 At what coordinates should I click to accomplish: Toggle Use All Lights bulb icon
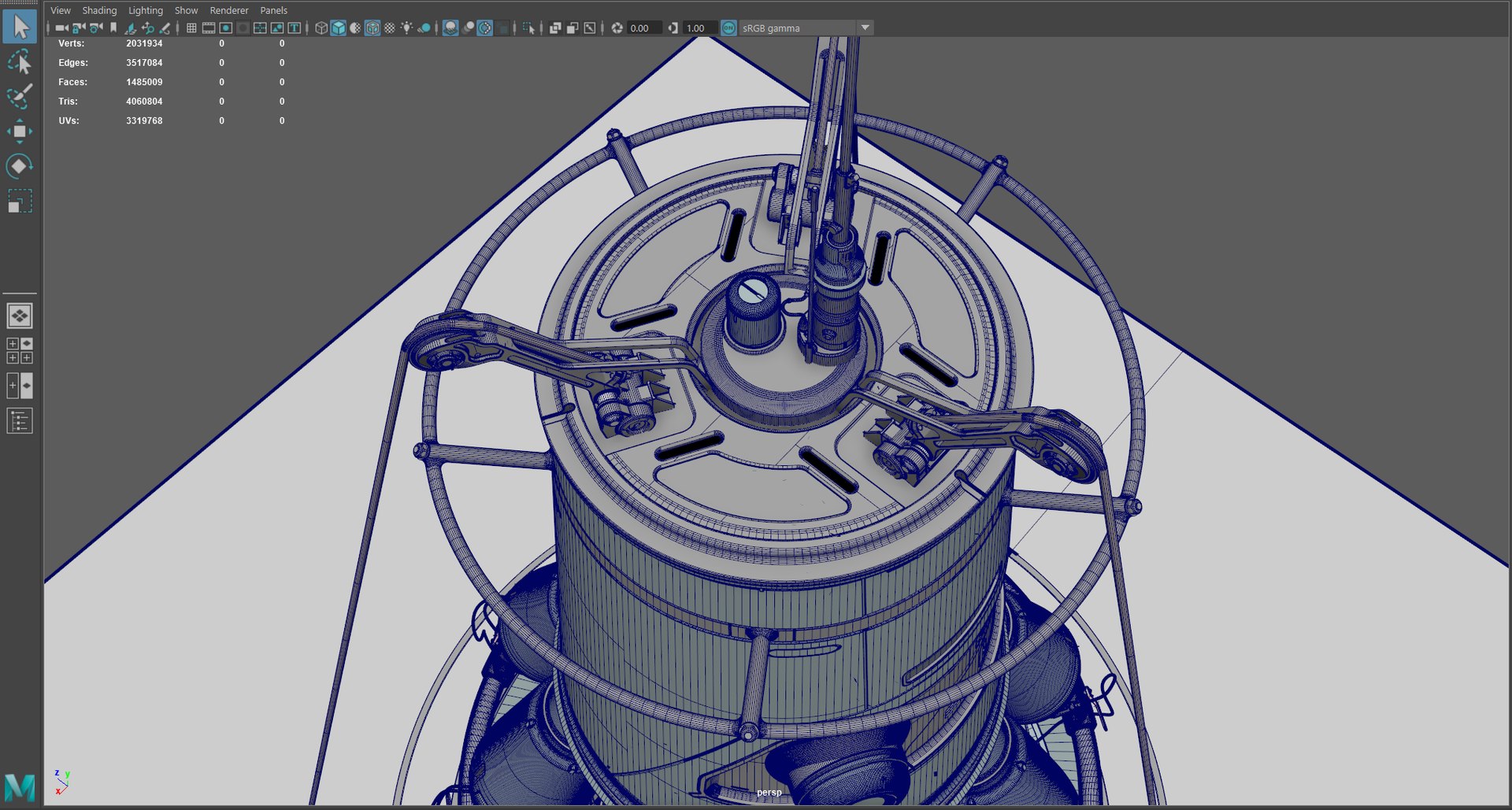point(407,28)
